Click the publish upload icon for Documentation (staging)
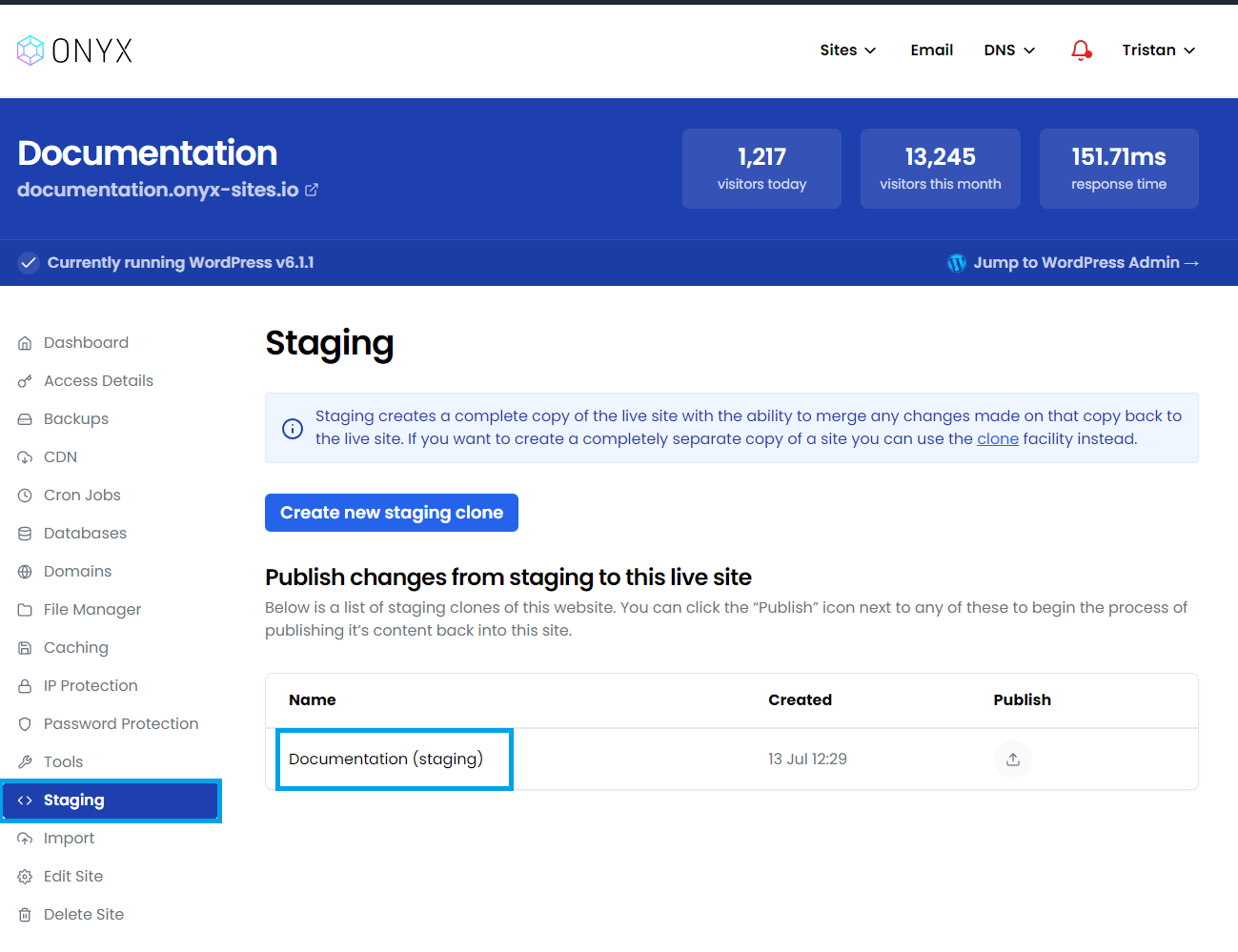 click(x=1013, y=760)
